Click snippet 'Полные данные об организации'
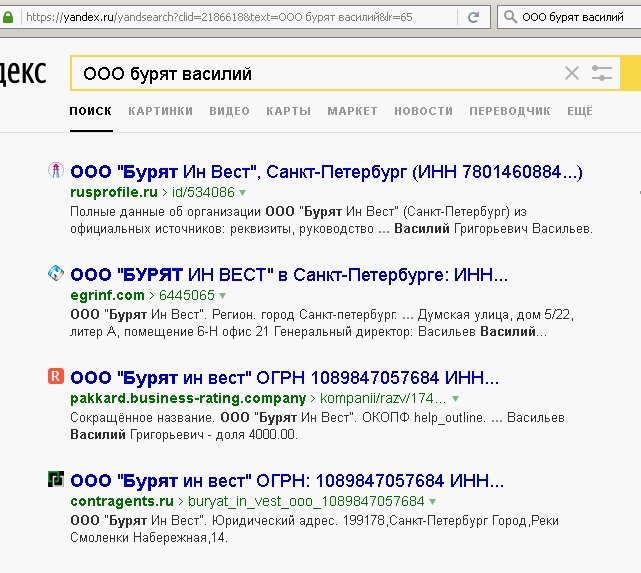641x573 pixels. click(165, 212)
